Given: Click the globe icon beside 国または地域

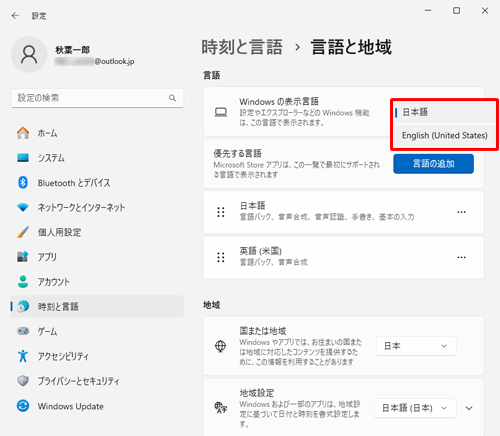Looking at the screenshot, I should pyautogui.click(x=220, y=346).
